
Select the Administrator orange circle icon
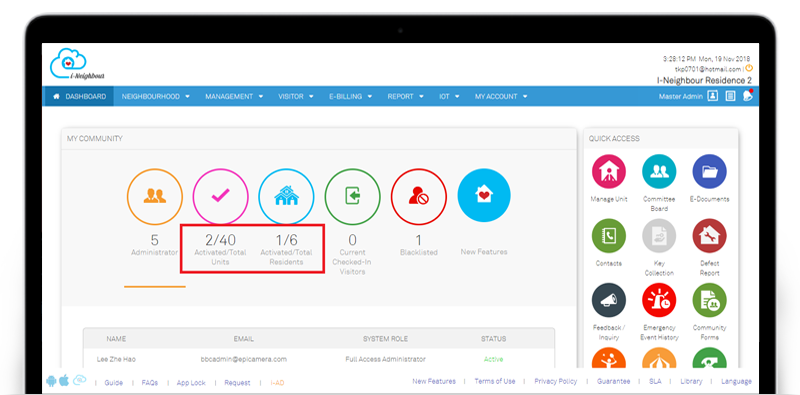coord(155,196)
